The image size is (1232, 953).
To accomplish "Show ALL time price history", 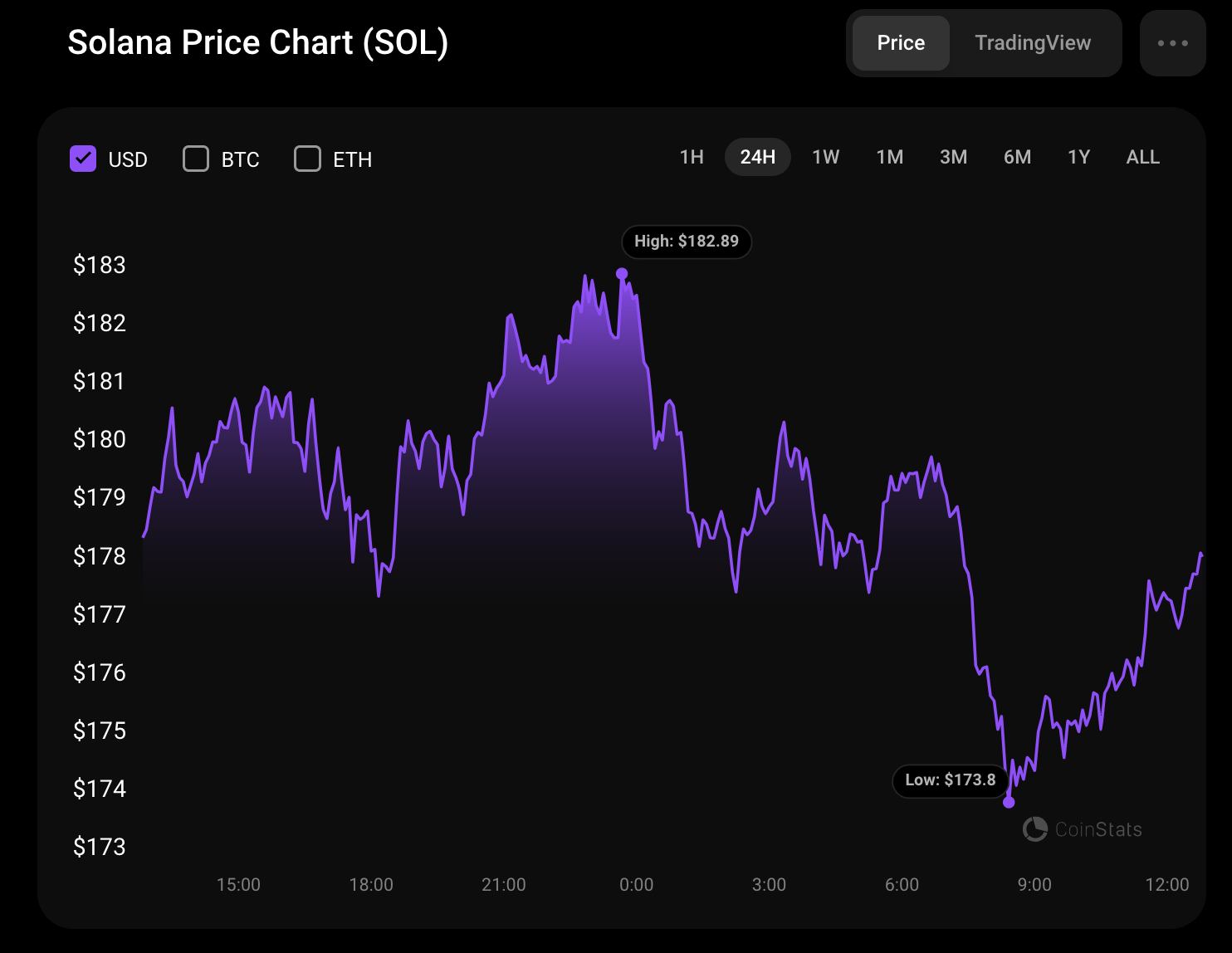I will click(1142, 157).
